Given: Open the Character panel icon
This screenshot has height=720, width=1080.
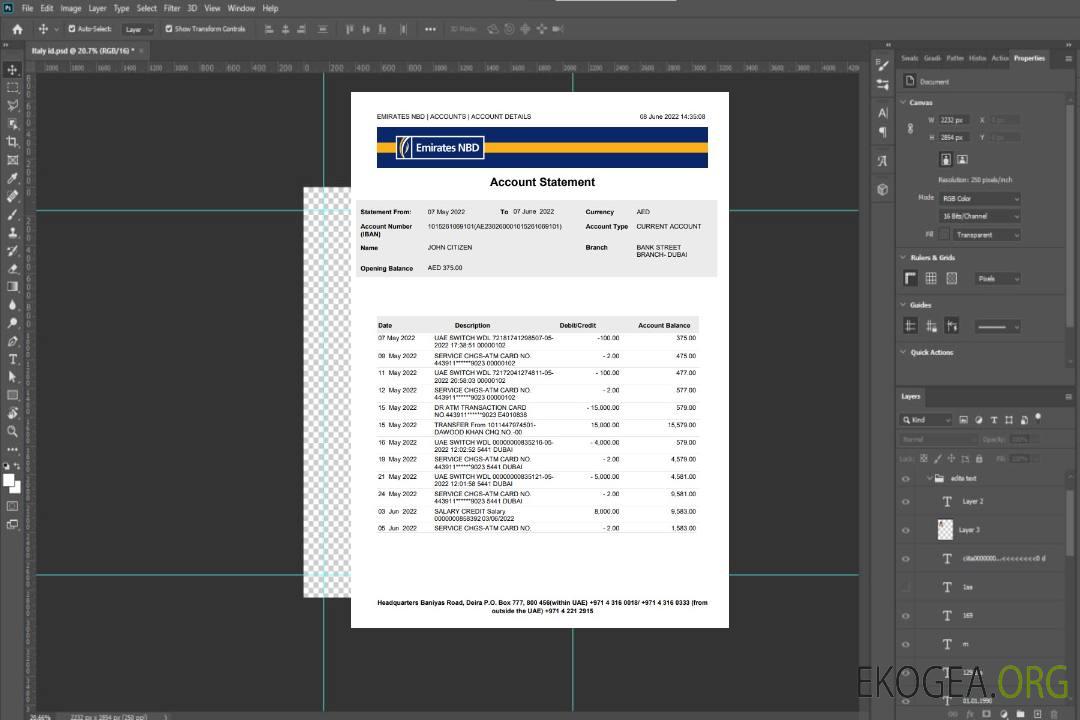Looking at the screenshot, I should 883,113.
